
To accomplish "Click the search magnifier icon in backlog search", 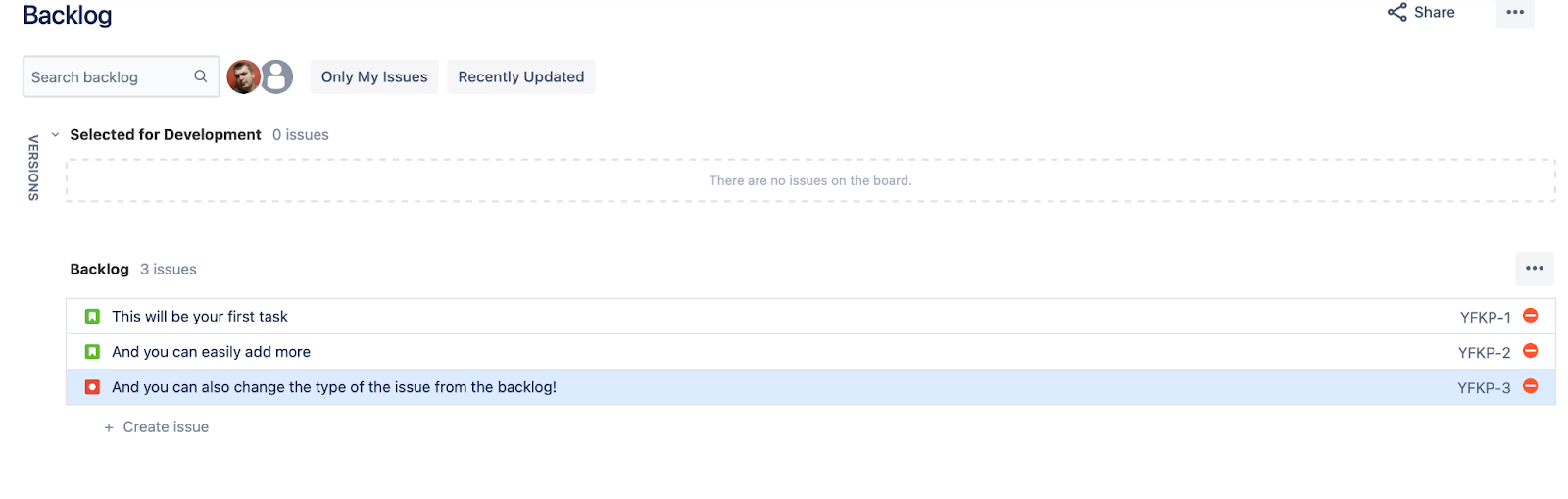I will (200, 76).
